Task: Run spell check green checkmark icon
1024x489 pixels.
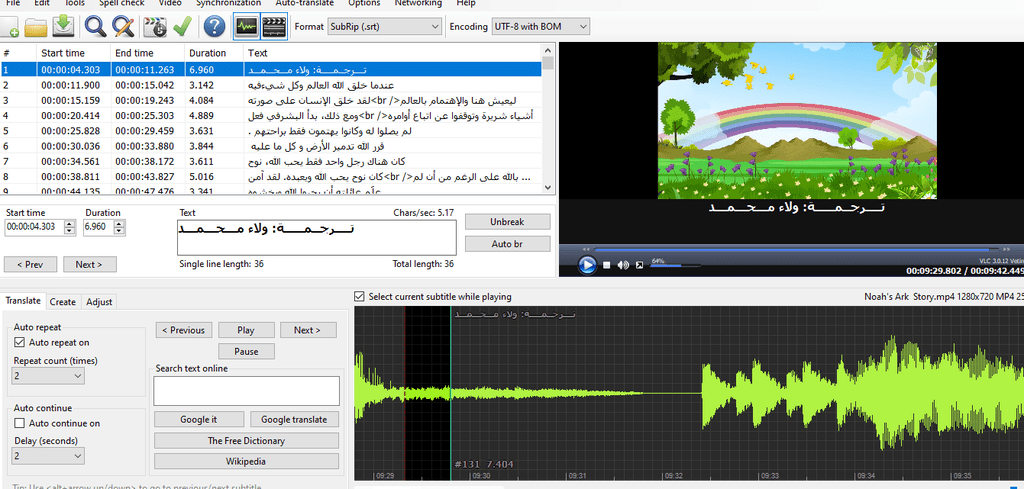Action: click(x=182, y=27)
